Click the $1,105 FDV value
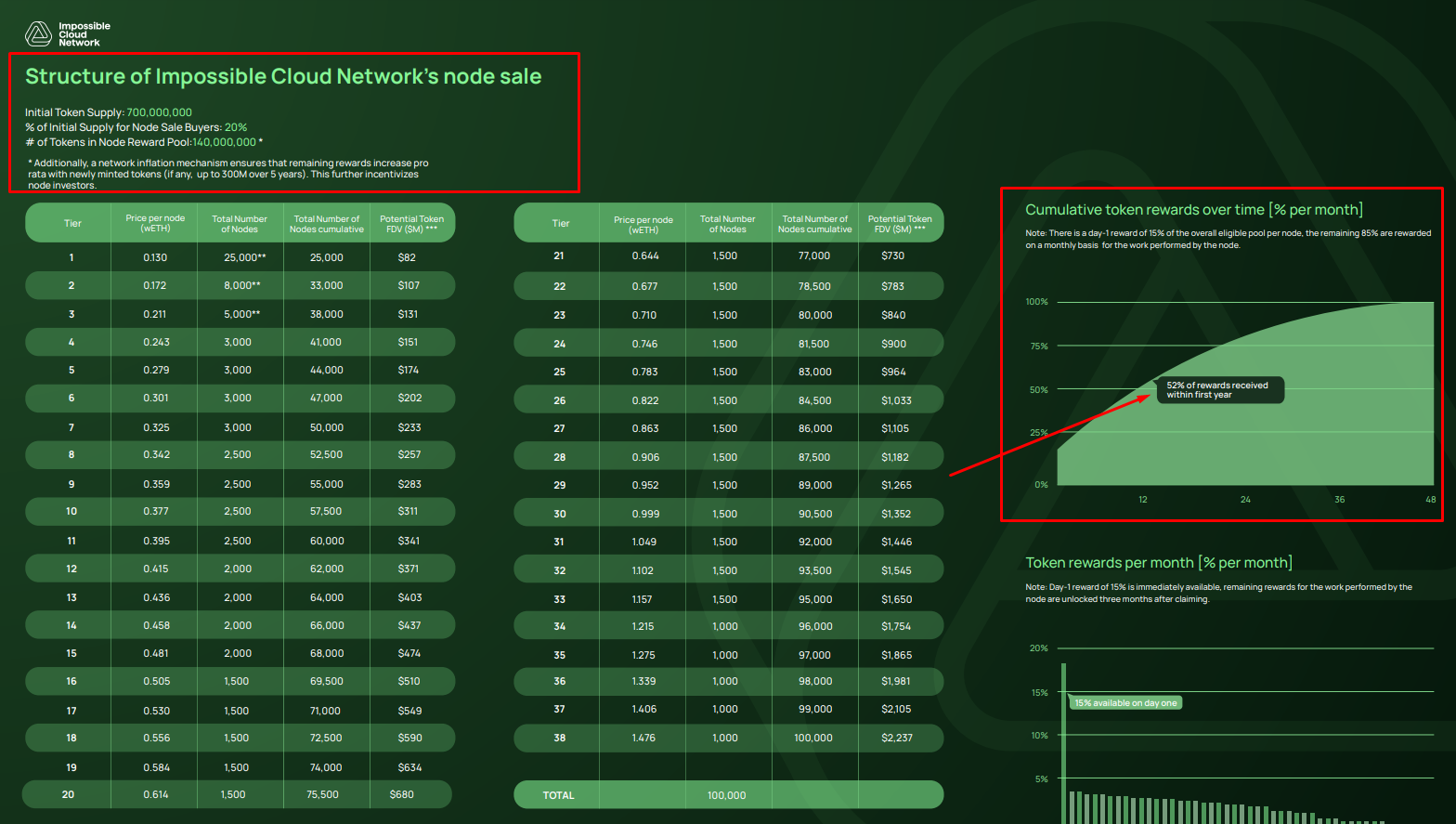The width and height of the screenshot is (1456, 824). pyautogui.click(x=895, y=428)
